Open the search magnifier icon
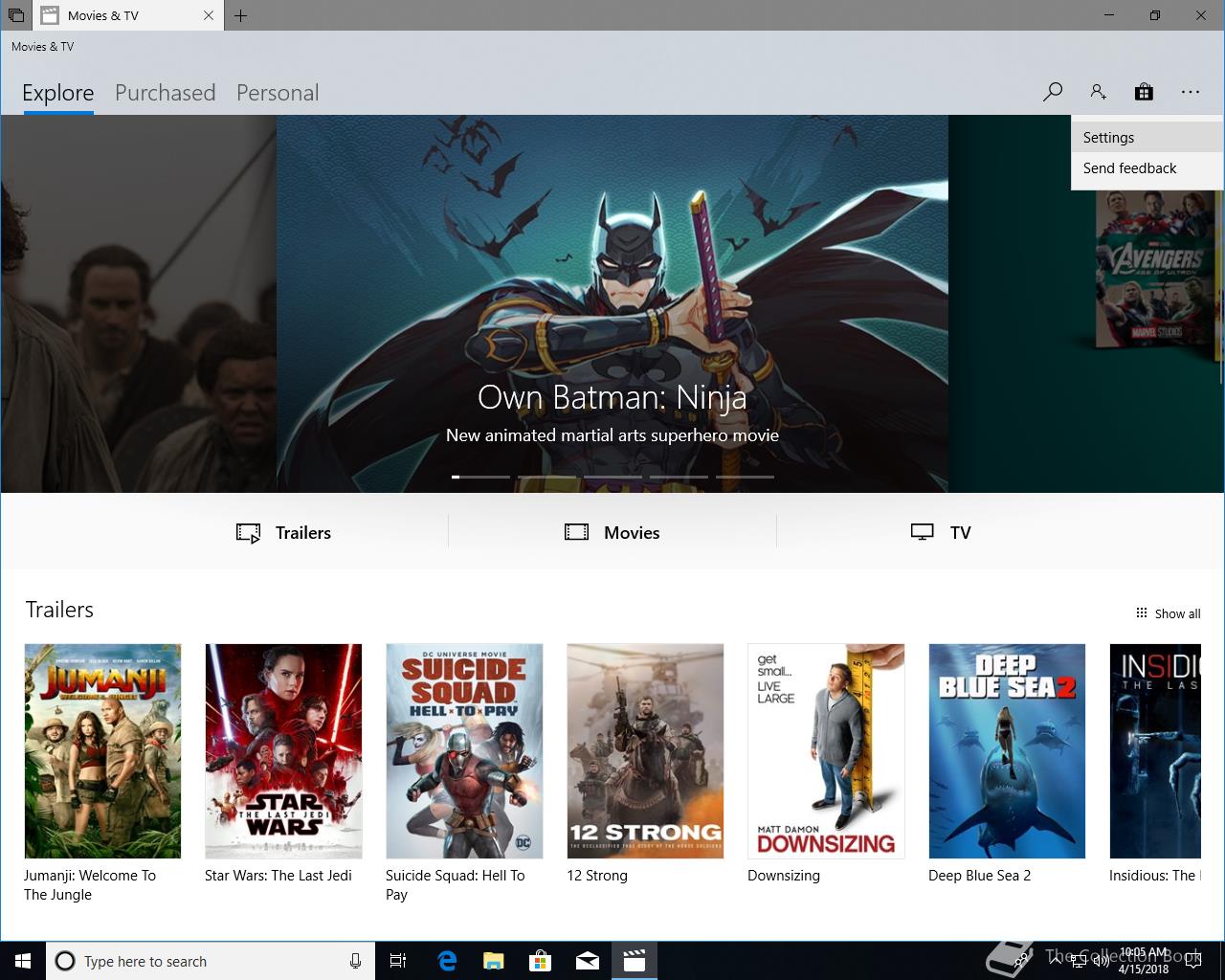The width and height of the screenshot is (1225, 980). tap(1053, 92)
